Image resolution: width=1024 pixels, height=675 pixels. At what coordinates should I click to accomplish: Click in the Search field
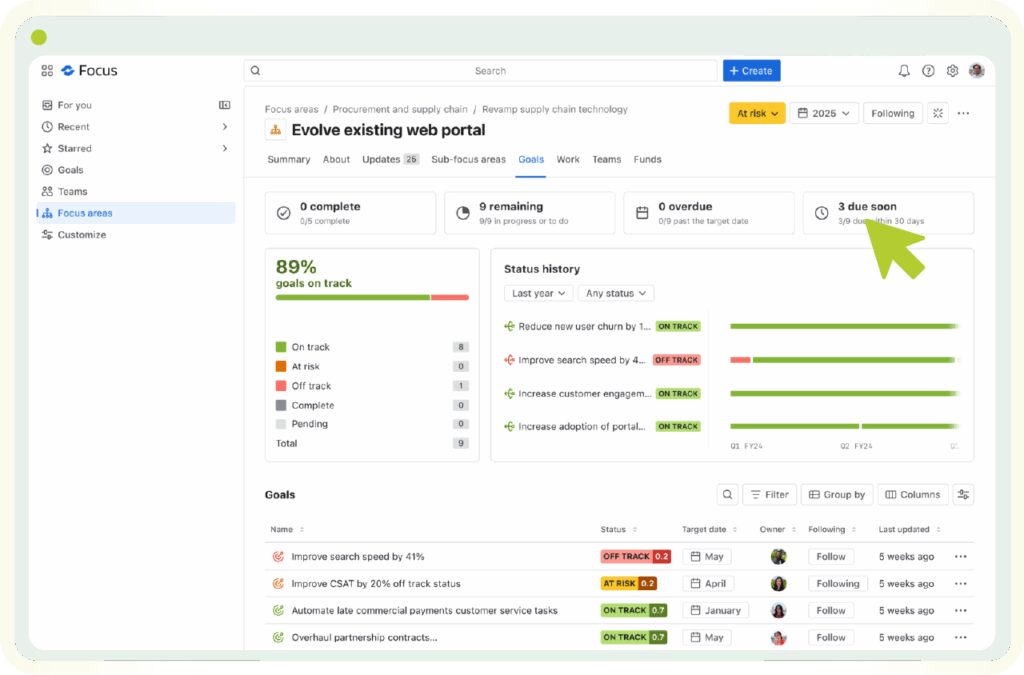click(x=481, y=71)
